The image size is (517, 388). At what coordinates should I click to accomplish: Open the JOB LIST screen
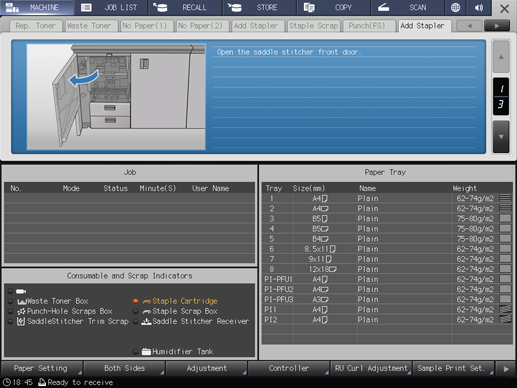[x=111, y=7]
